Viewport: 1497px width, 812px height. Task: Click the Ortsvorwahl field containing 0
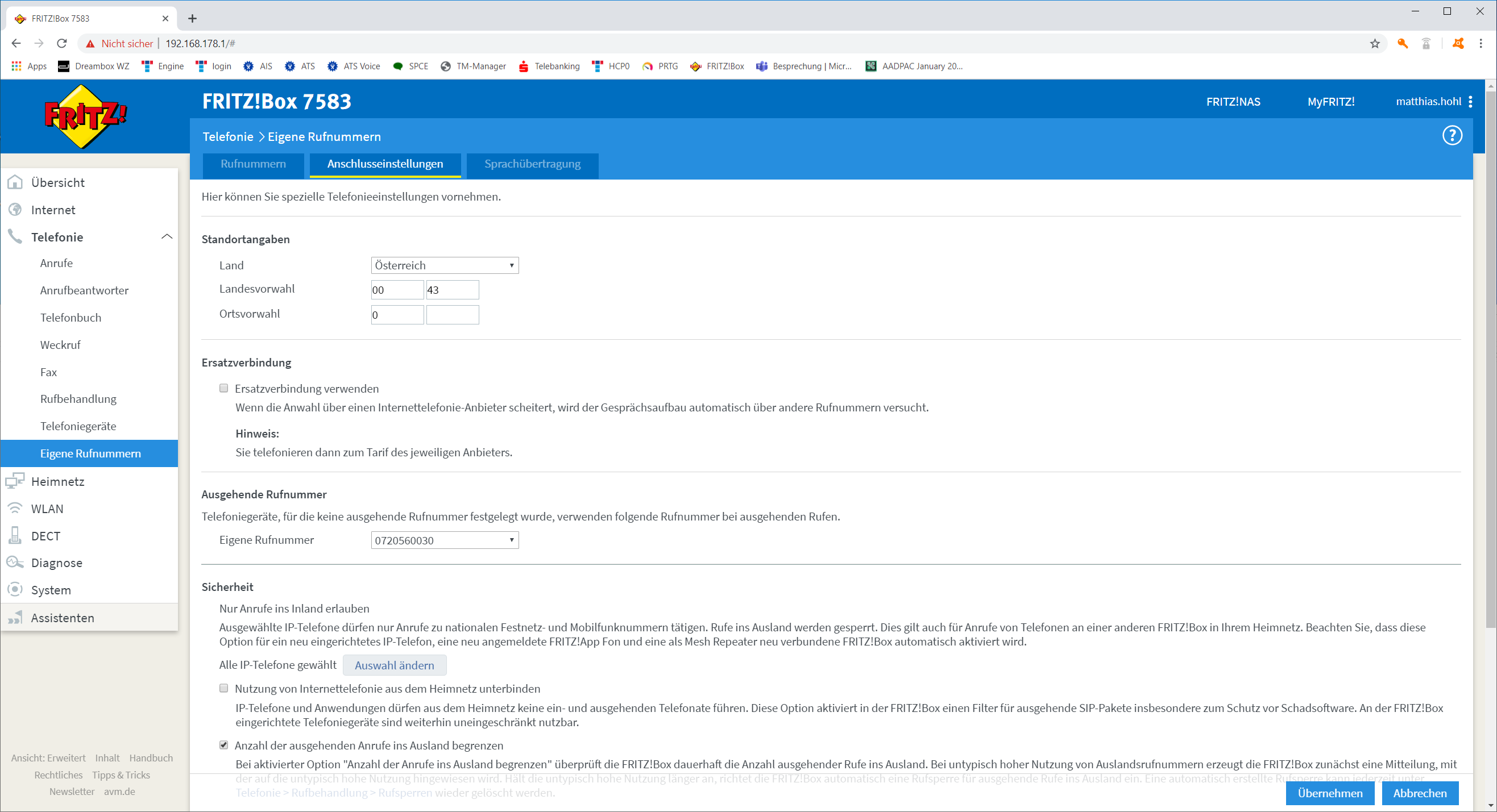pyautogui.click(x=397, y=315)
